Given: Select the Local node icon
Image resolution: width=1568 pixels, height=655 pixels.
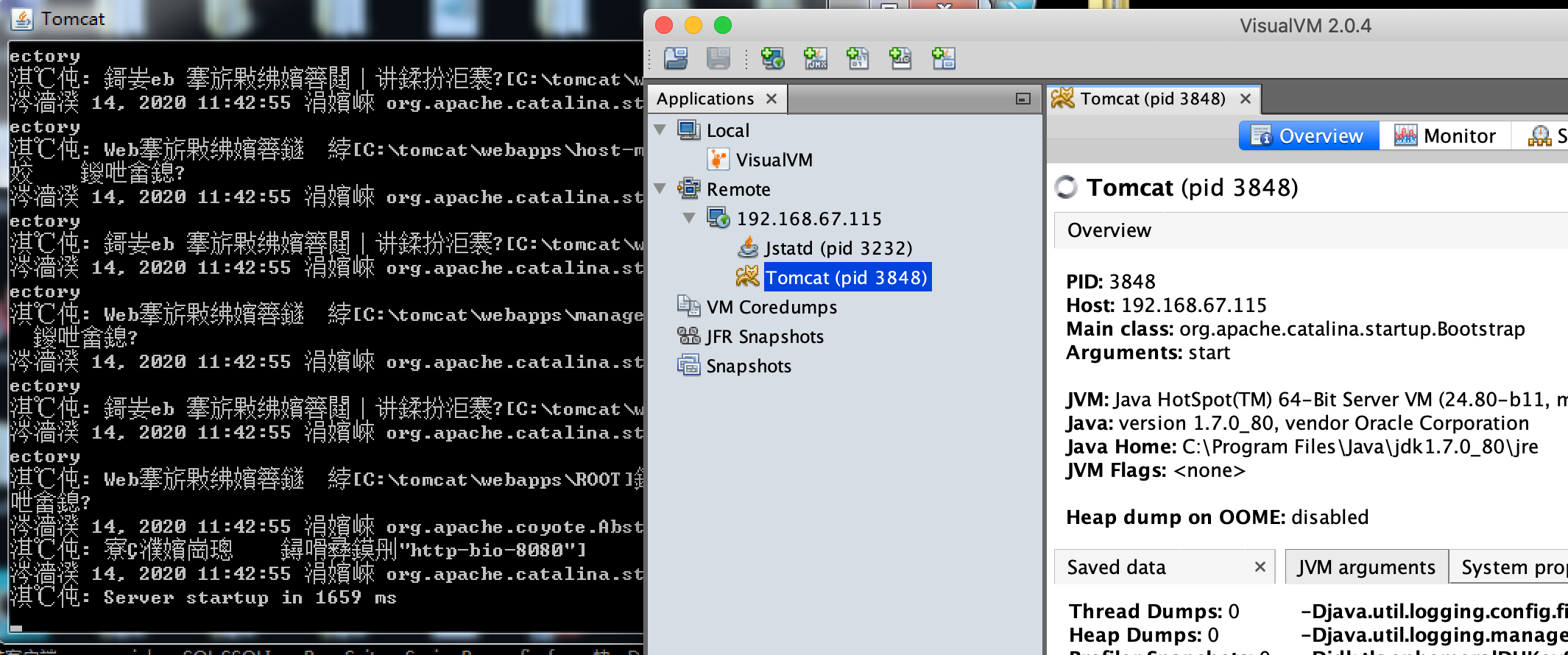Looking at the screenshot, I should pos(689,130).
